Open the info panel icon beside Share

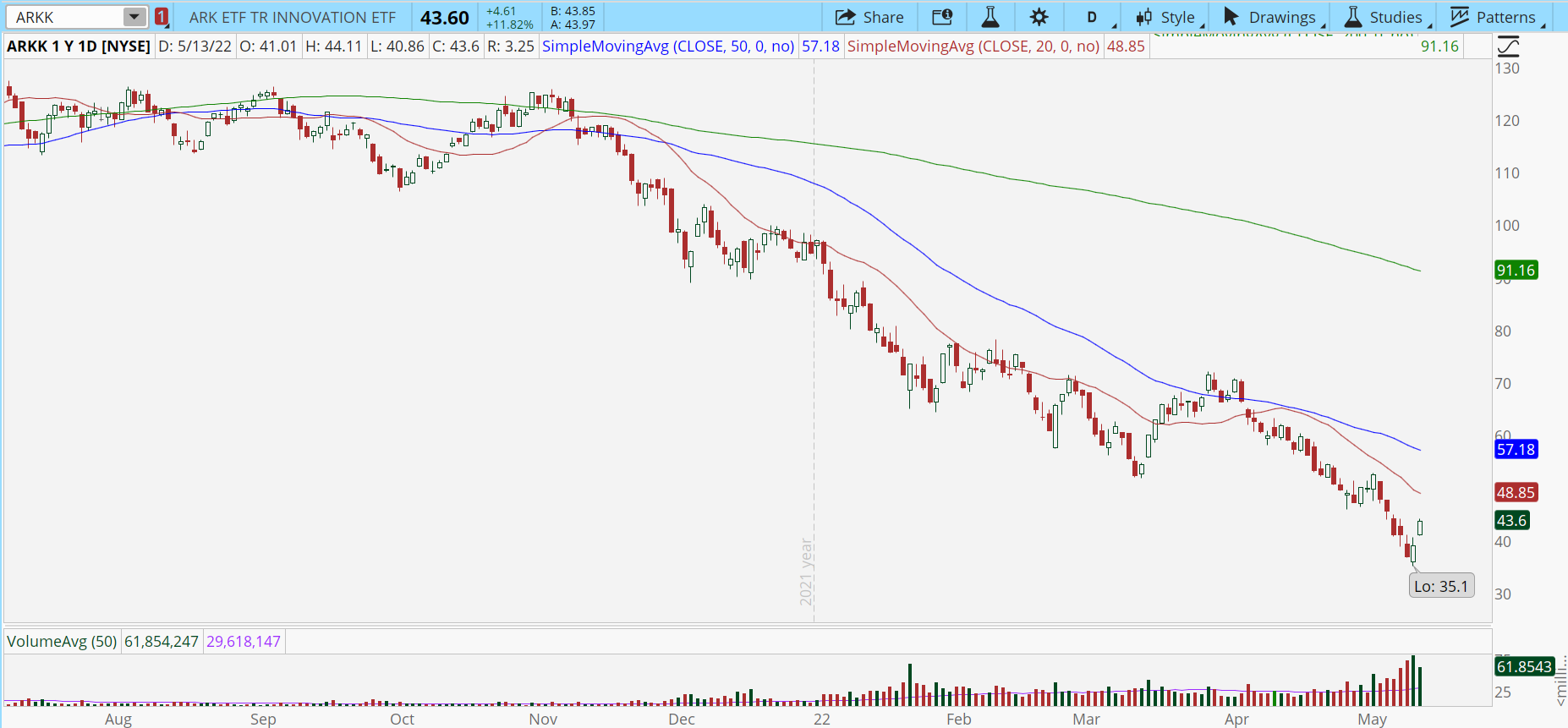[942, 17]
